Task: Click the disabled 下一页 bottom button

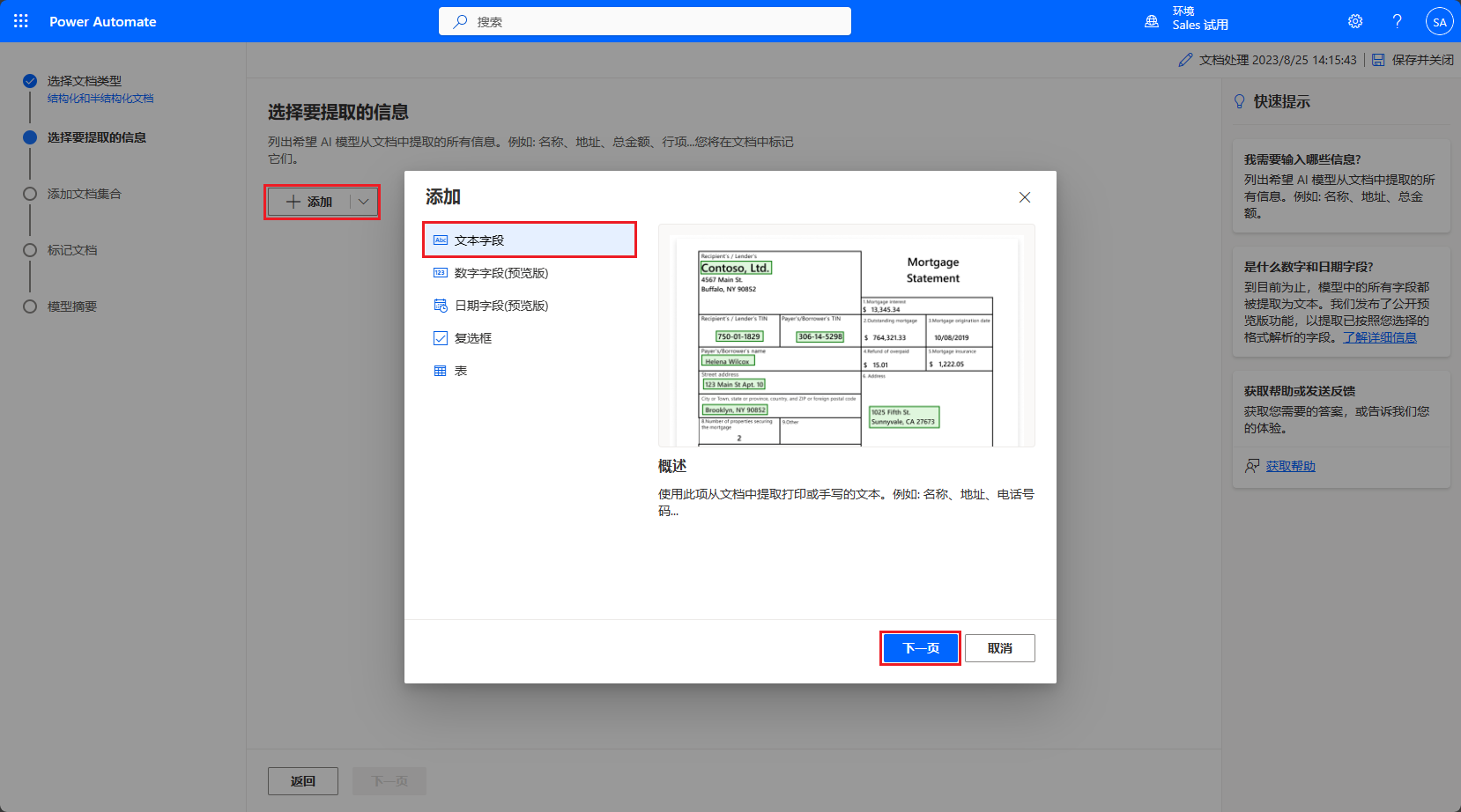Action: [389, 781]
